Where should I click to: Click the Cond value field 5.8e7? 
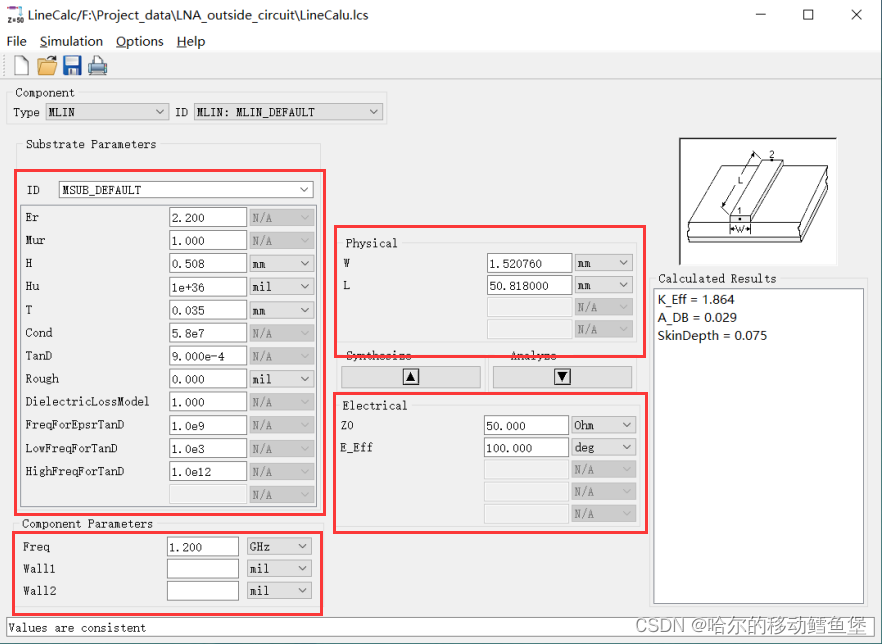tap(208, 333)
